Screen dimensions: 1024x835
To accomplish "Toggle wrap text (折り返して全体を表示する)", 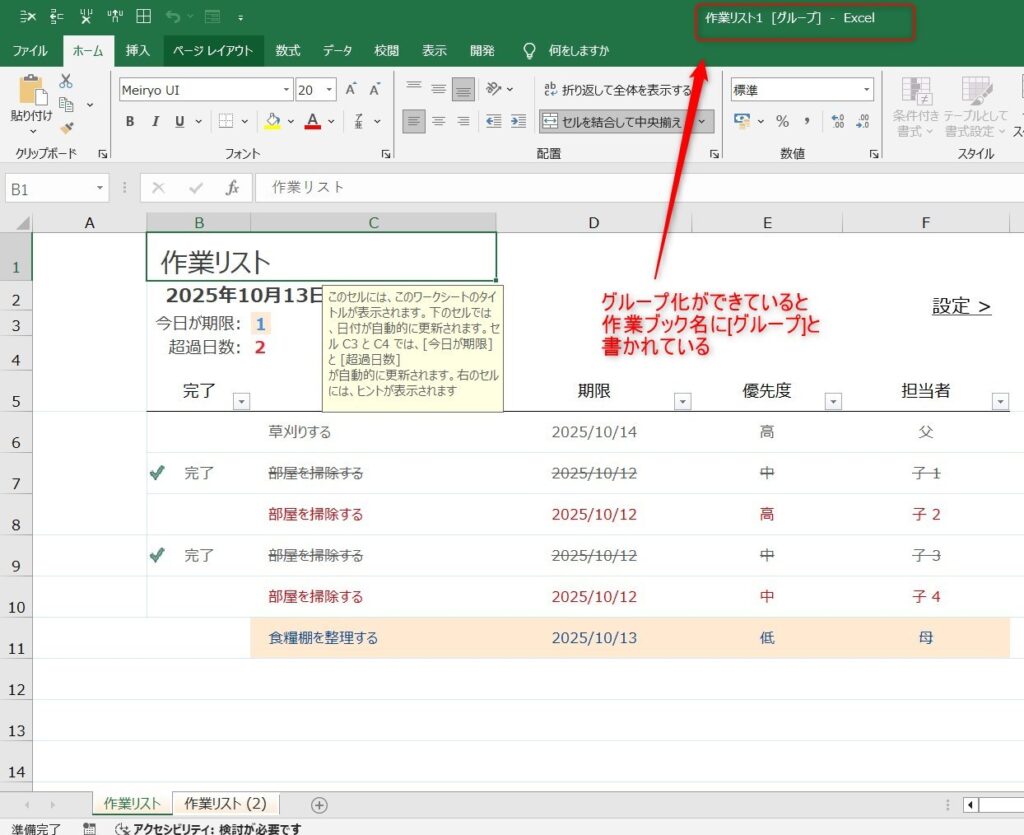I will click(x=616, y=90).
